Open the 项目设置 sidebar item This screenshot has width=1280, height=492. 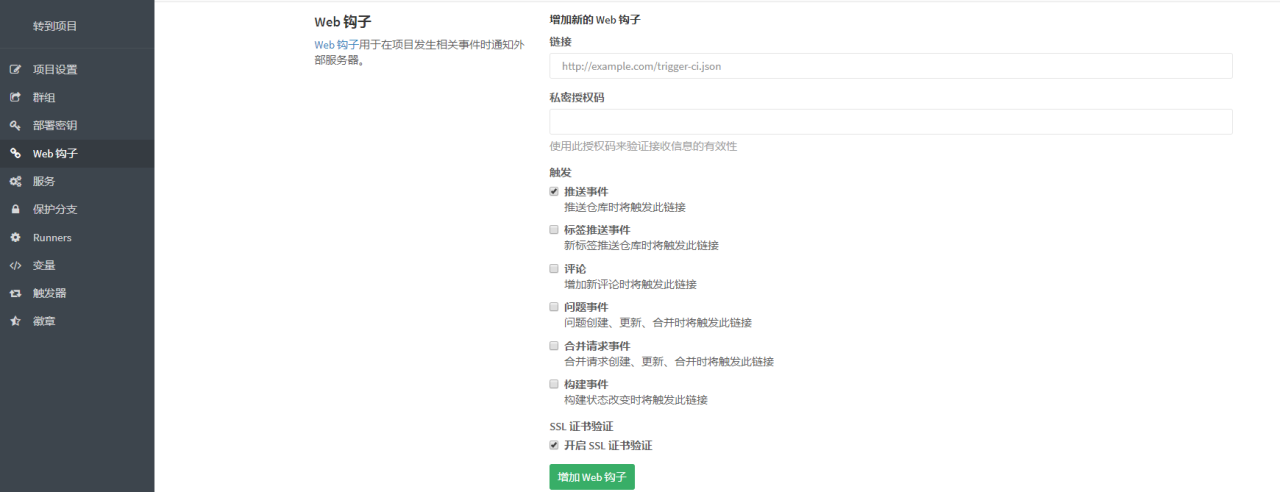point(77,70)
